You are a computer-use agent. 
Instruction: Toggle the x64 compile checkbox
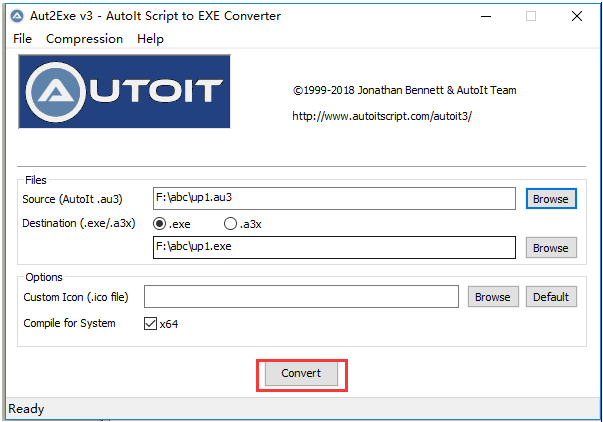150,324
